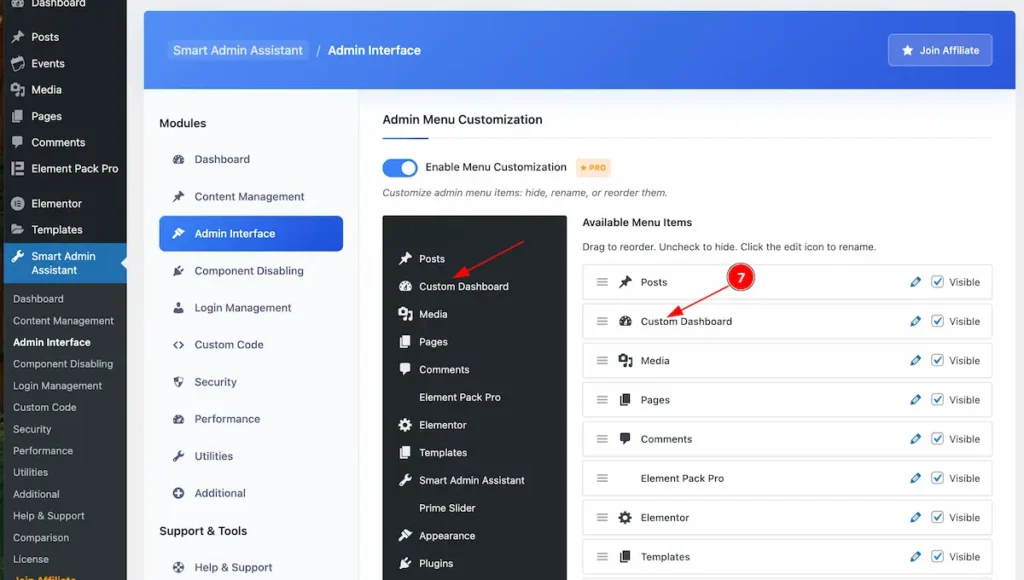Image resolution: width=1024 pixels, height=580 pixels.
Task: Click the pencil edit icon for Media
Action: coord(915,361)
